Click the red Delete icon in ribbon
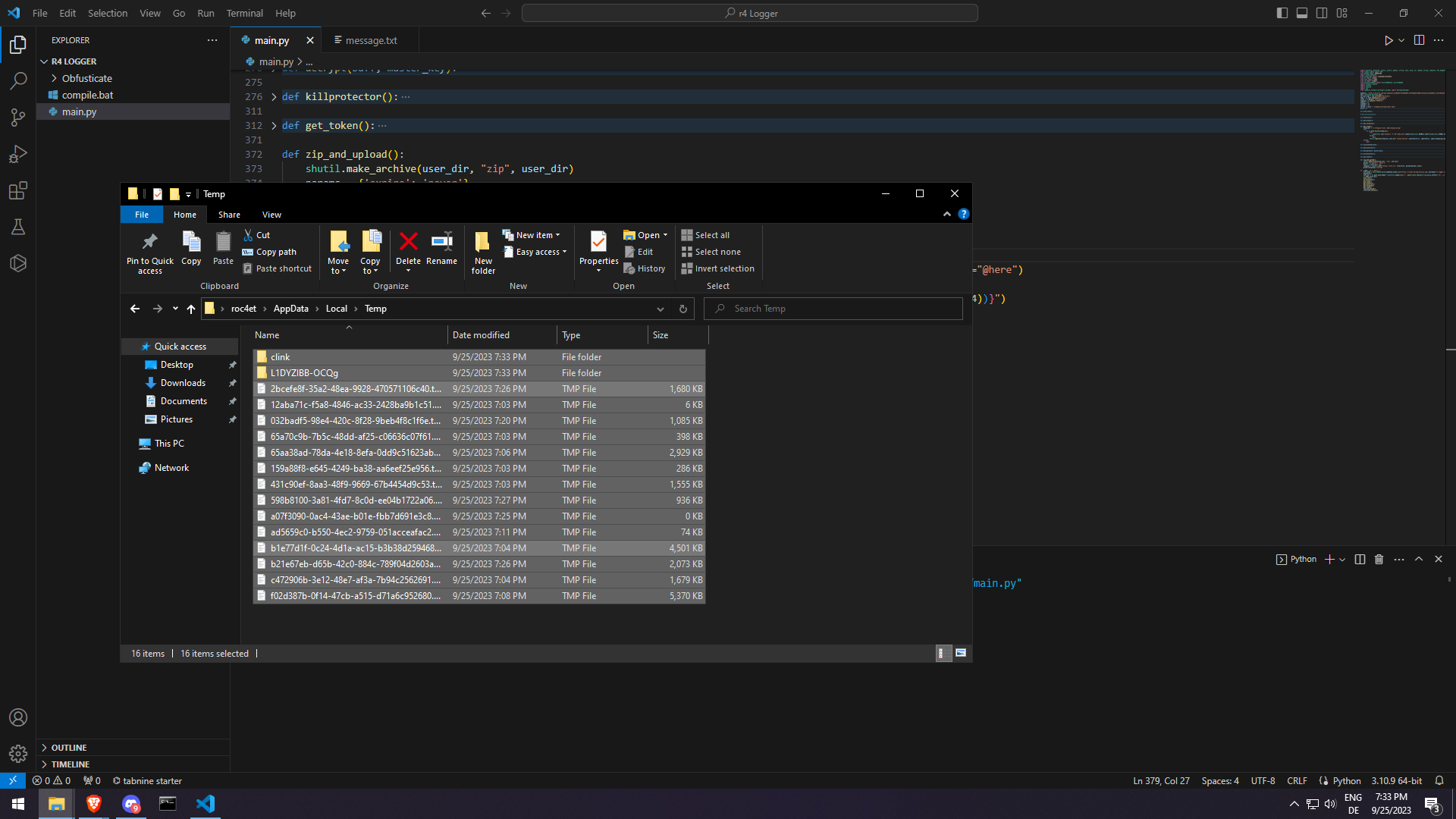1456x819 pixels. 408,242
